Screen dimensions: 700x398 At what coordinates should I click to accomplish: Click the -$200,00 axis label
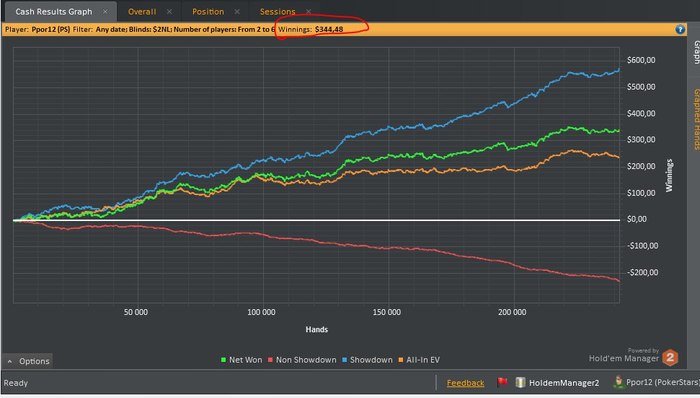642,272
